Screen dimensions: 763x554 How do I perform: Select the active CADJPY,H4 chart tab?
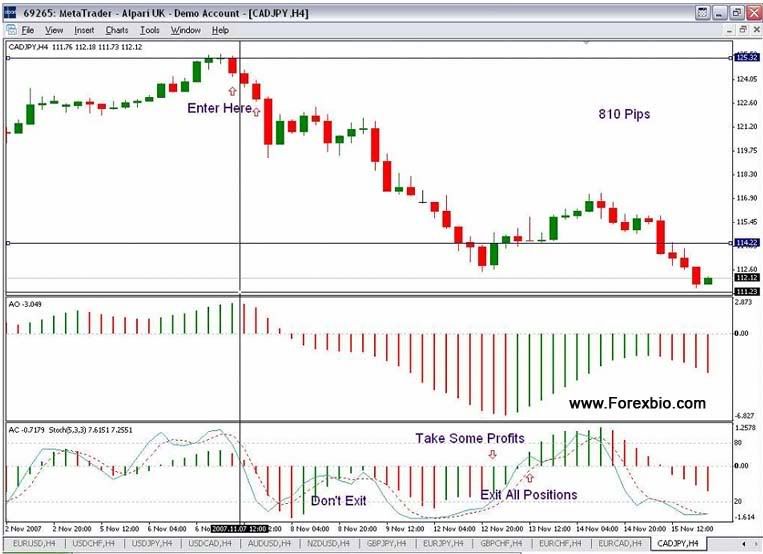(x=677, y=543)
